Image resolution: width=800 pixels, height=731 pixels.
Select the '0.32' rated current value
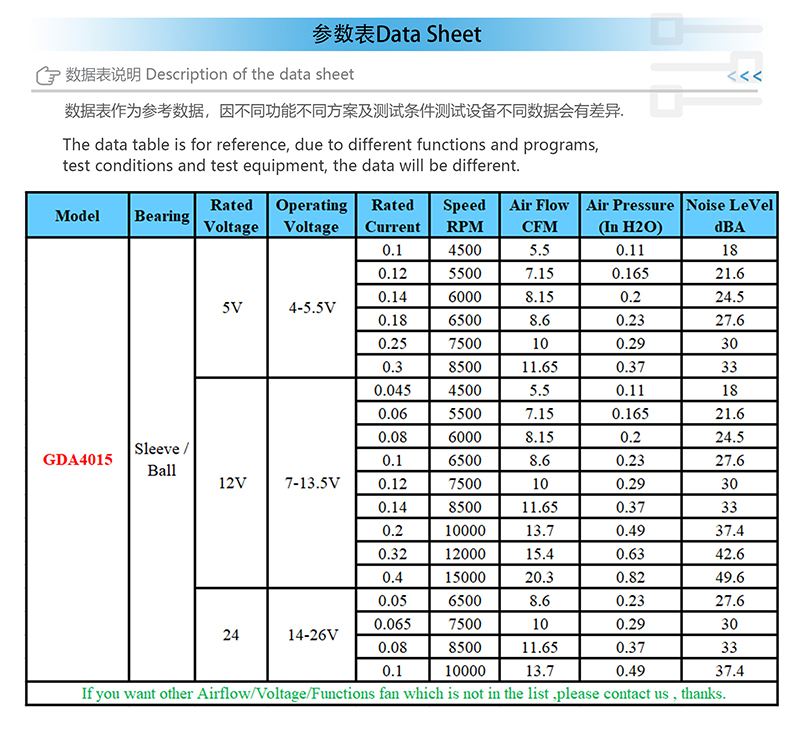(392, 554)
